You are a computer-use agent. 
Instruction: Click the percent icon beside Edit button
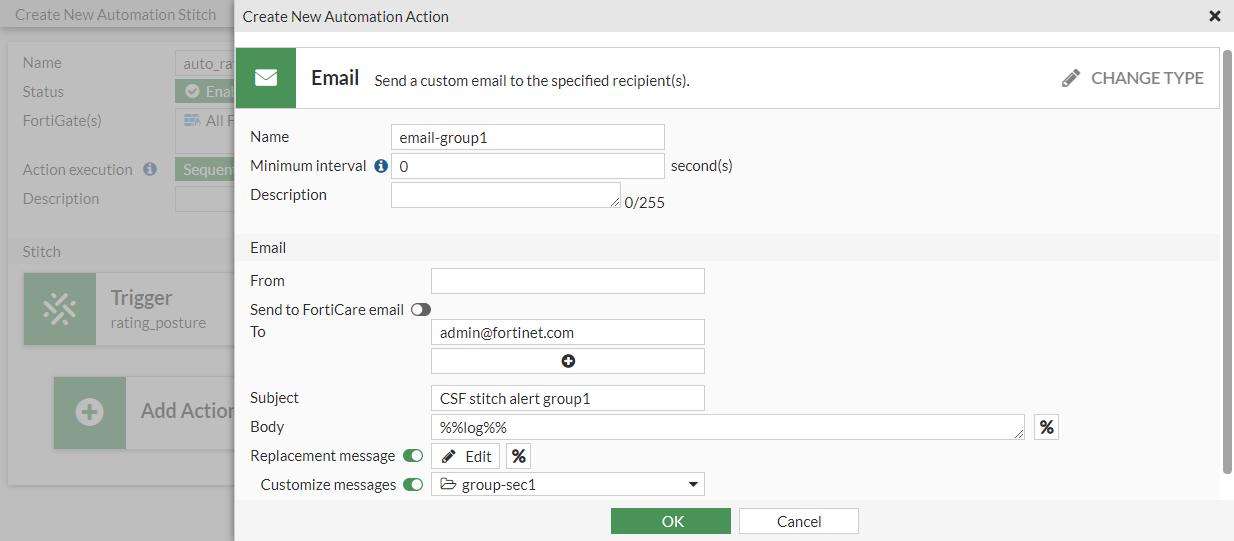coord(518,456)
